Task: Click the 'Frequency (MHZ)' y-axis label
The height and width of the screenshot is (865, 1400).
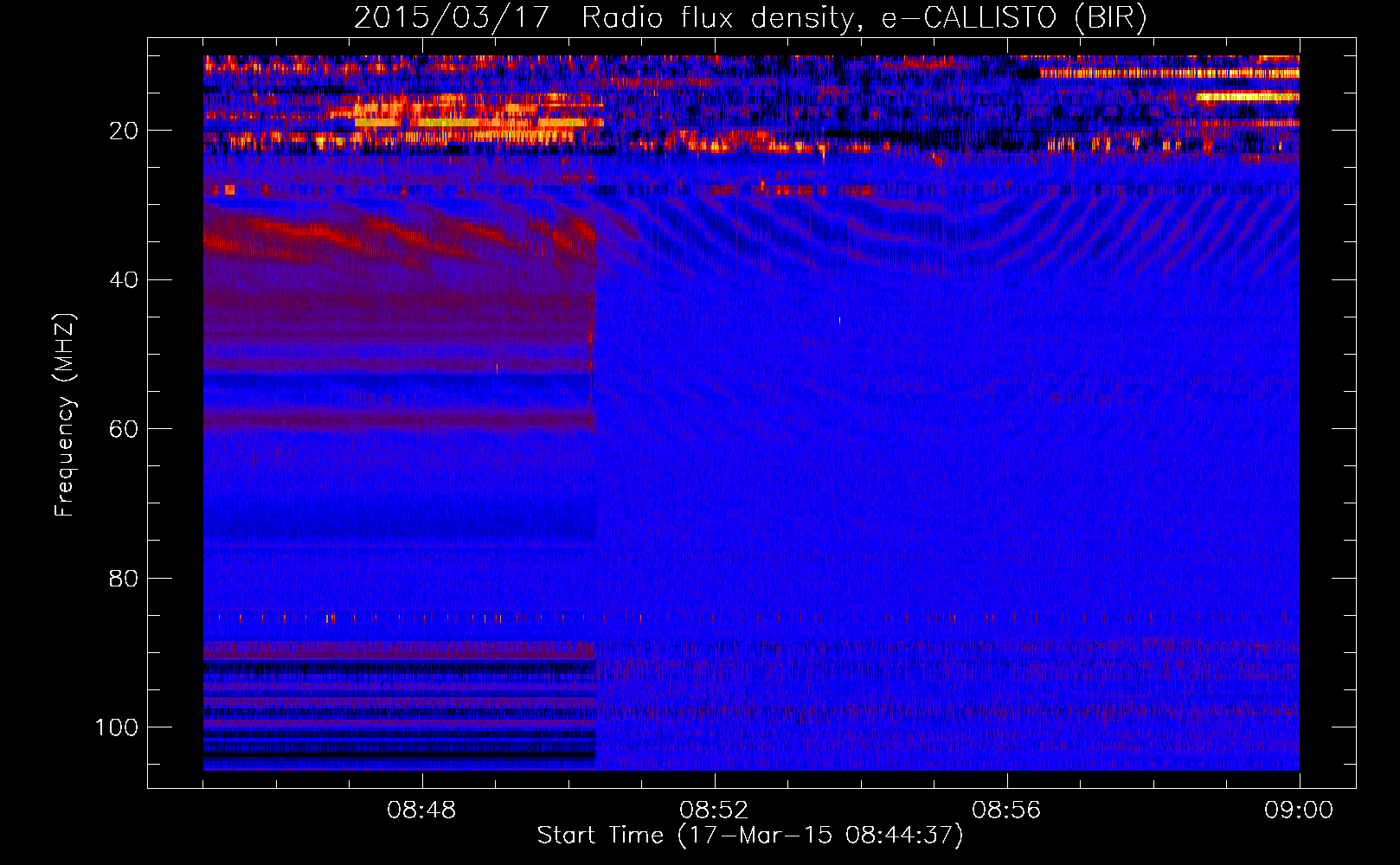Action: (65, 415)
